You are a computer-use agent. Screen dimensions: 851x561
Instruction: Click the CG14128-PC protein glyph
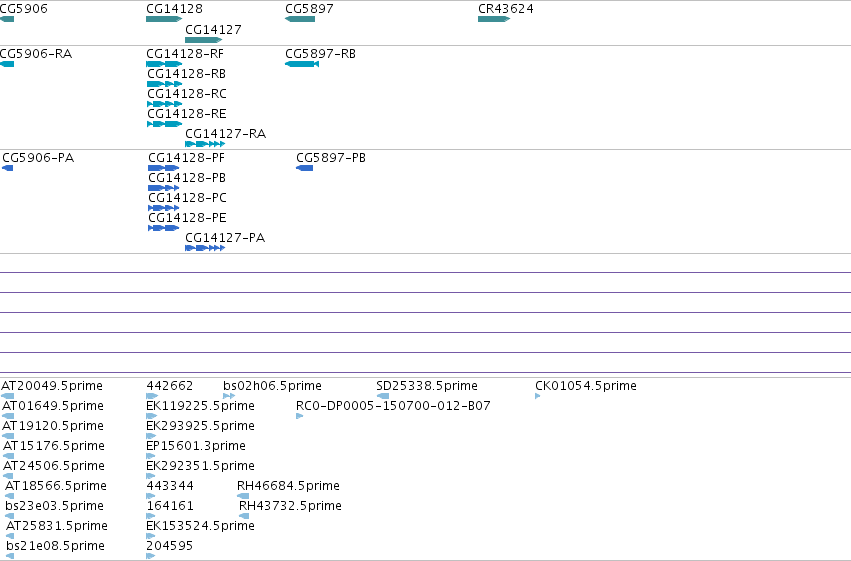click(x=163, y=208)
